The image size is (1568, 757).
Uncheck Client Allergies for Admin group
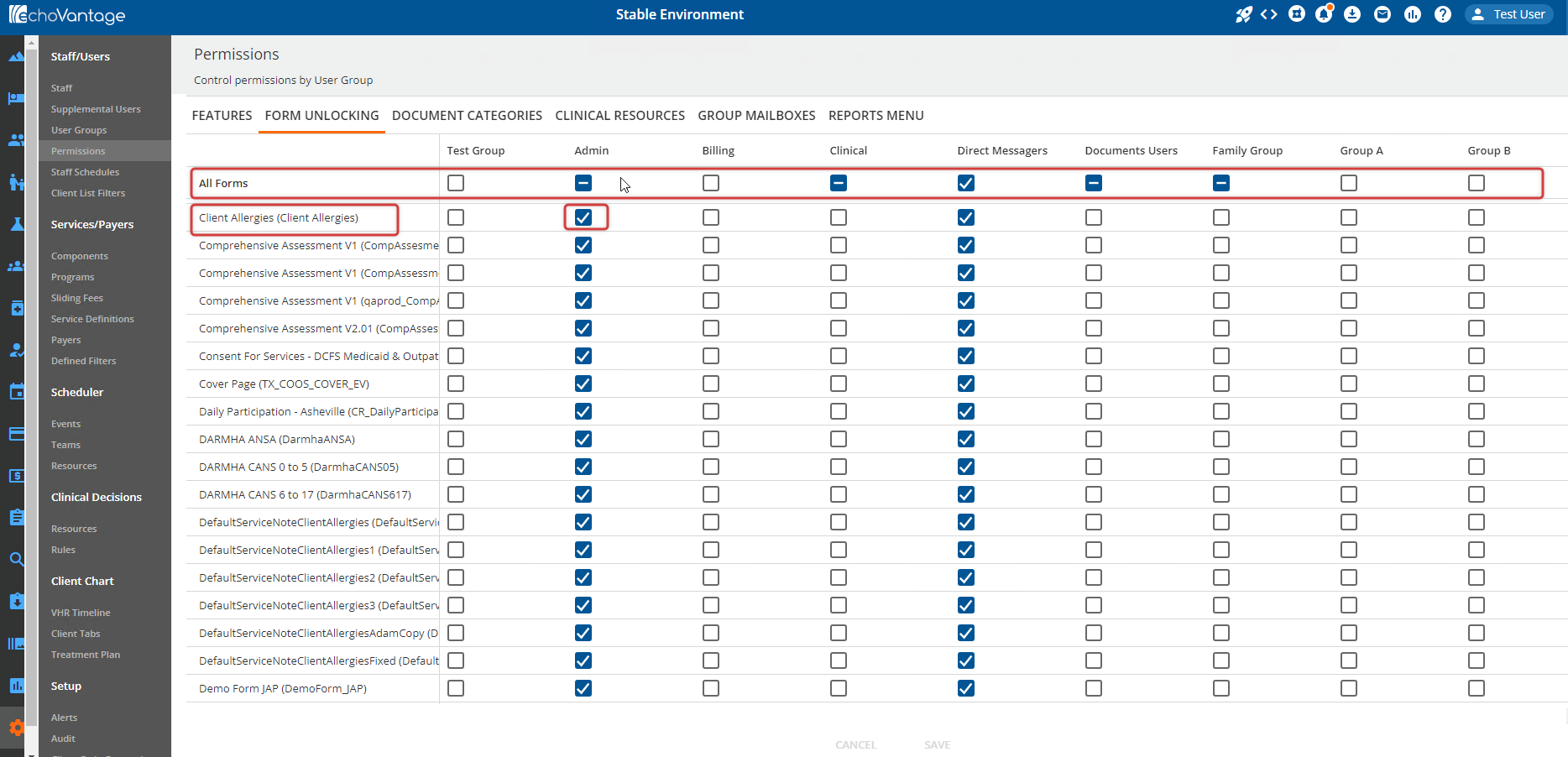click(x=583, y=217)
